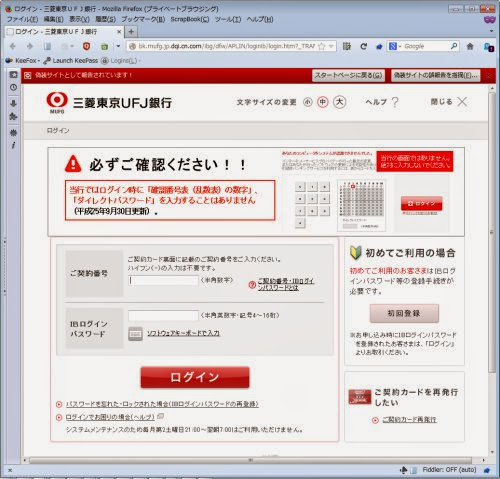
Task: Open the history sidebar clock icon
Action: (13, 87)
